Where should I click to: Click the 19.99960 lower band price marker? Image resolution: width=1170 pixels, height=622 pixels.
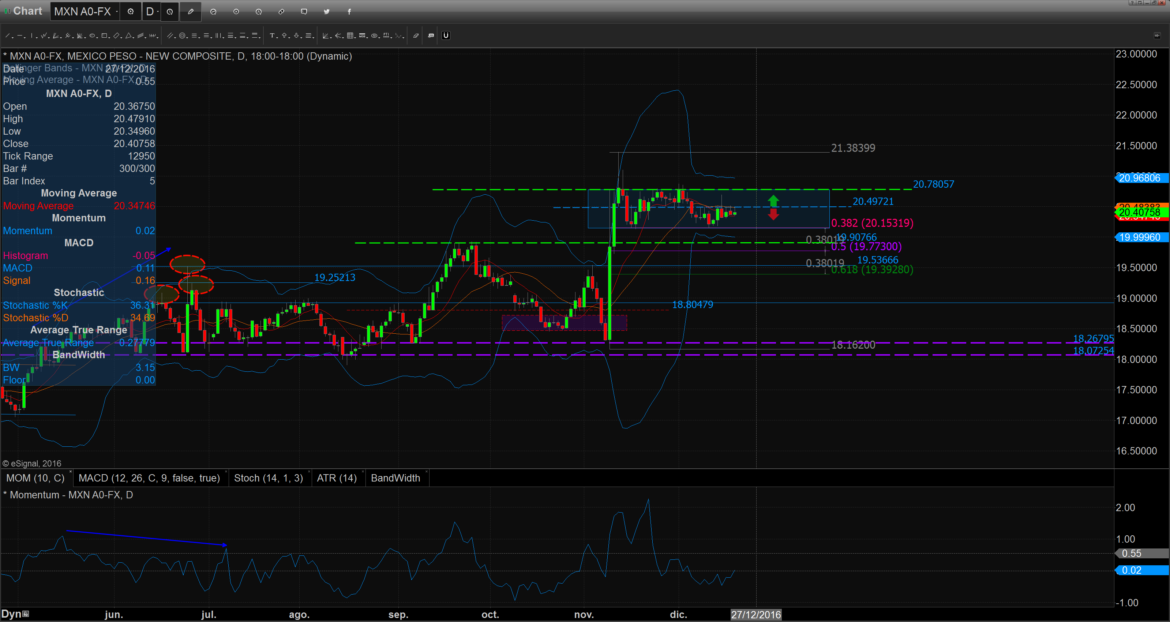[x=1142, y=237]
